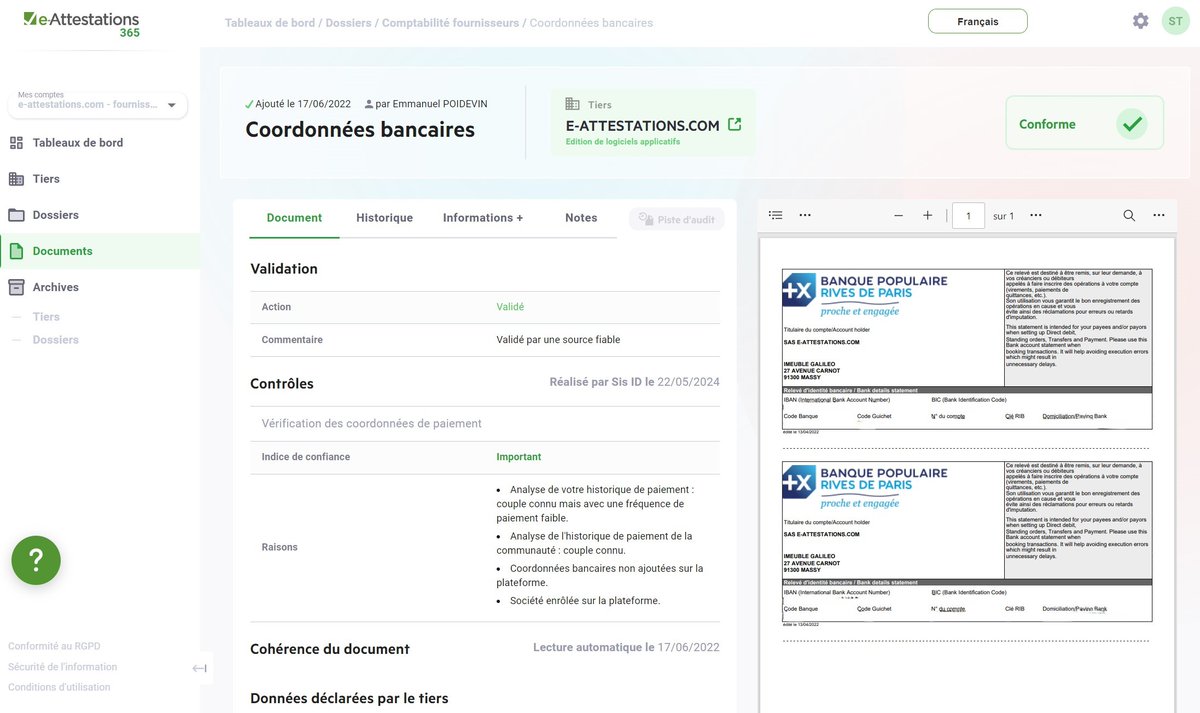Click the Documents sidebar icon
1200x713 pixels.
click(x=16, y=251)
